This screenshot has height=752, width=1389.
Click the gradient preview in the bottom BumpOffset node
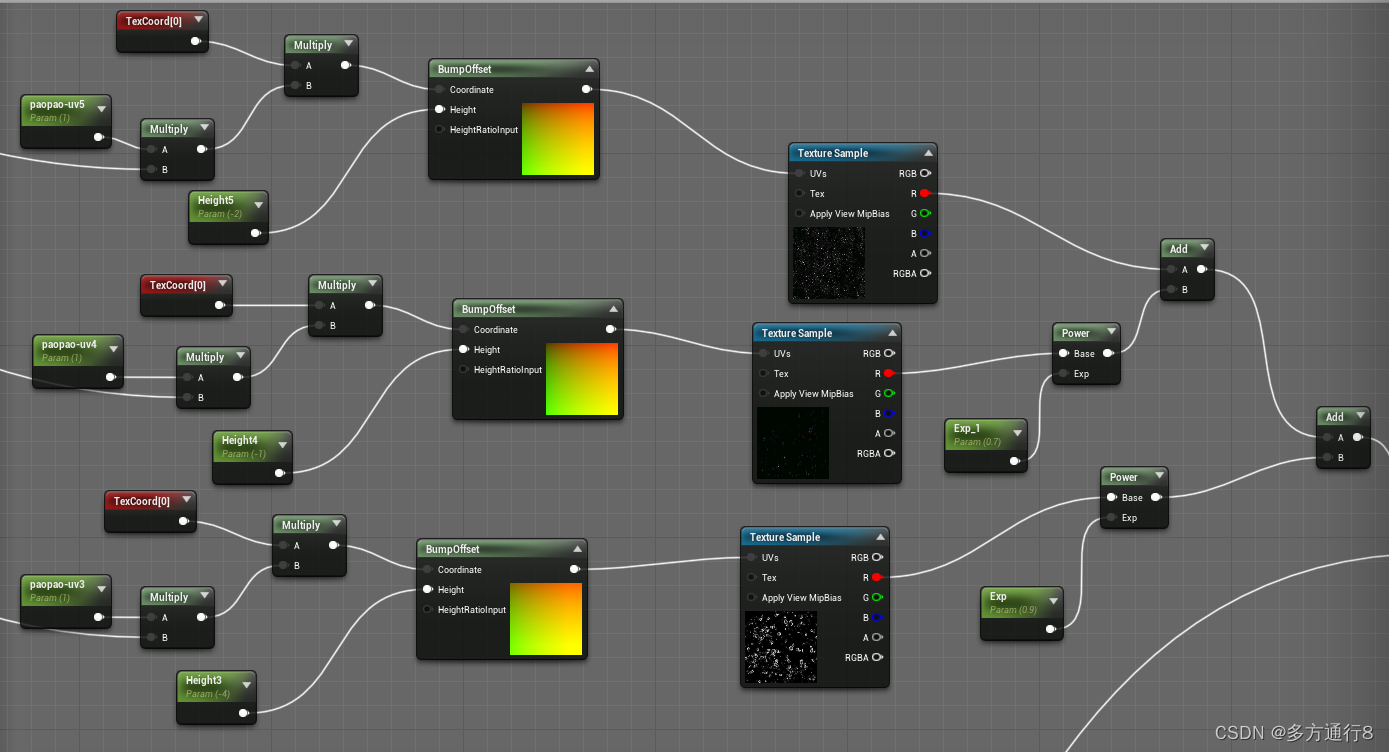[x=546, y=620]
